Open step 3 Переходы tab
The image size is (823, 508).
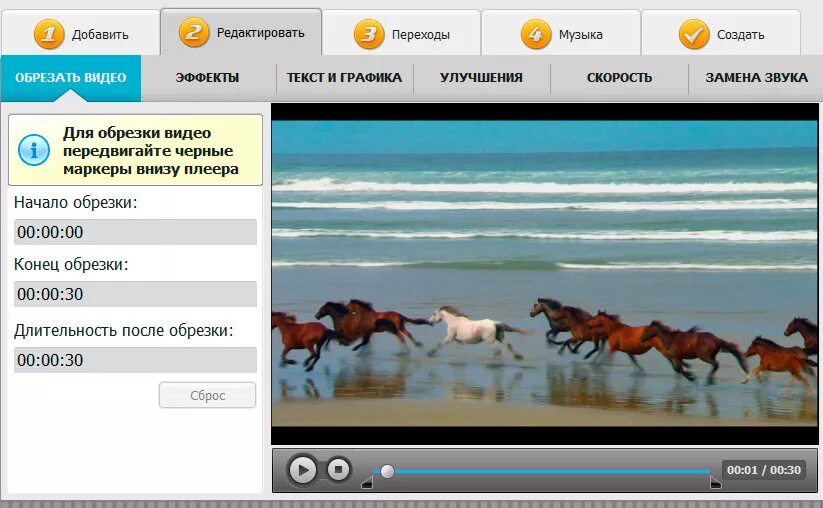pyautogui.click(x=402, y=33)
